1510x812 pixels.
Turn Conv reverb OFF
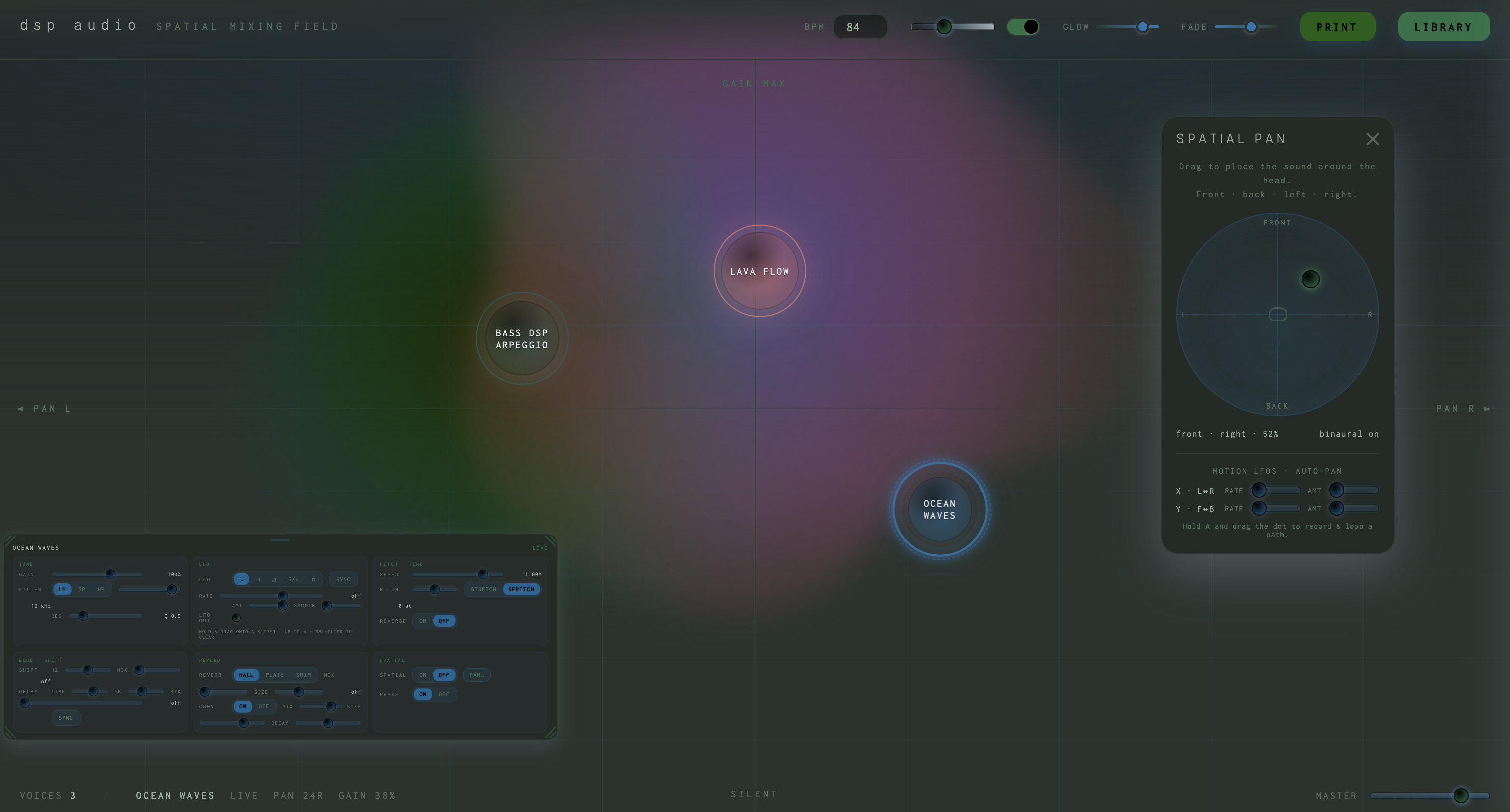pyautogui.click(x=264, y=706)
